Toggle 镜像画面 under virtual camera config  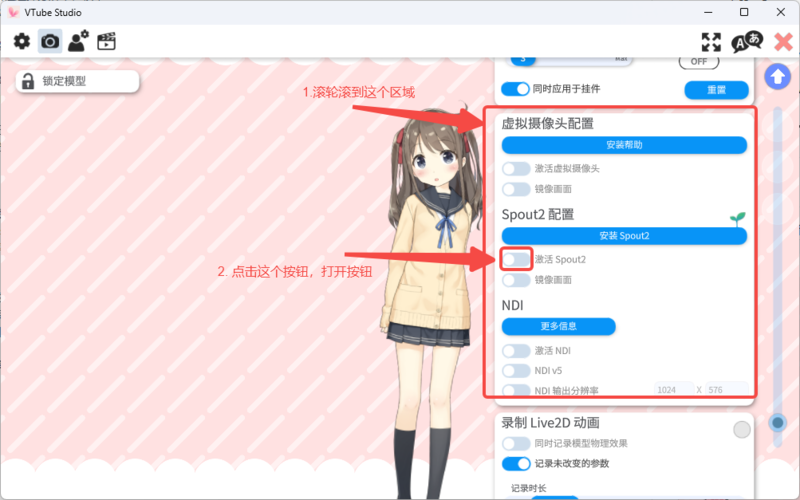click(516, 189)
